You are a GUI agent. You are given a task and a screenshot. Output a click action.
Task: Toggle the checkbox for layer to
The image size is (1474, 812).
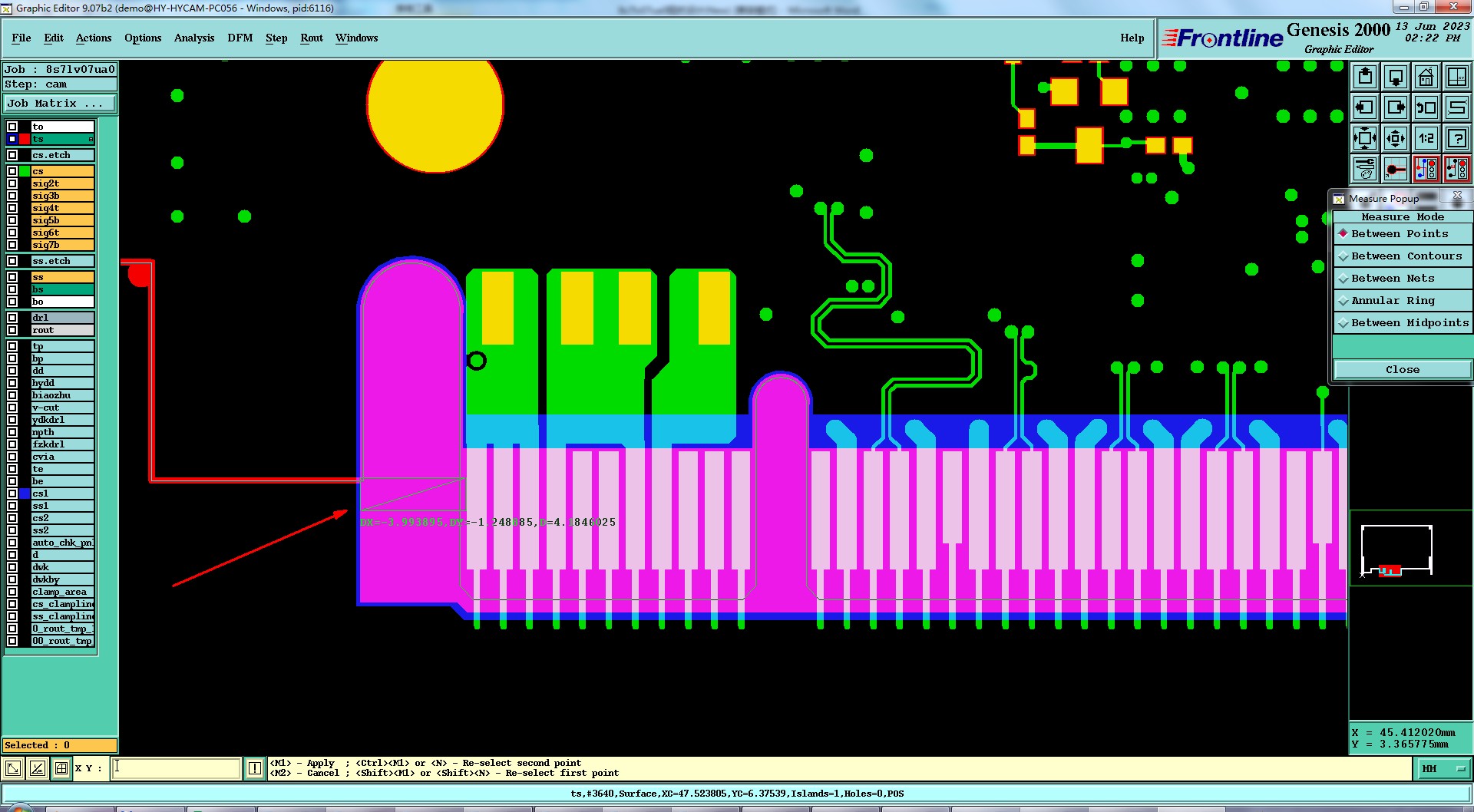12,127
